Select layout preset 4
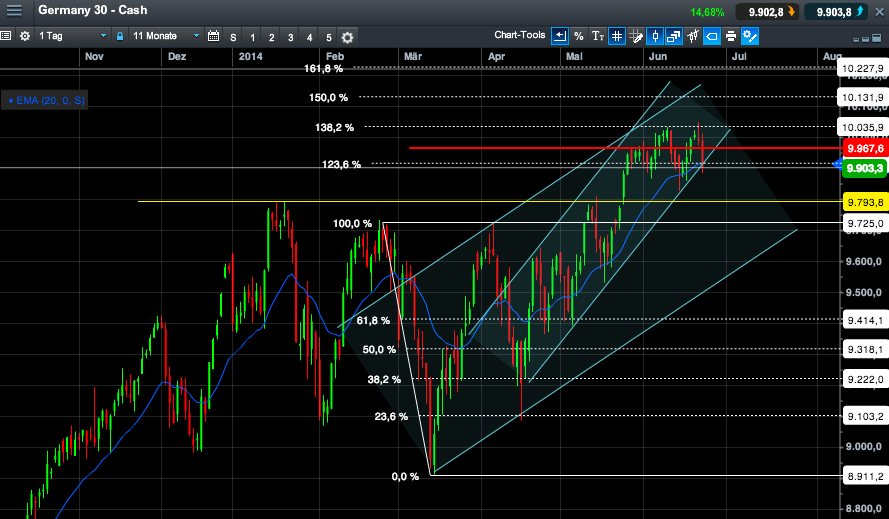This screenshot has height=519, width=889. 310,37
